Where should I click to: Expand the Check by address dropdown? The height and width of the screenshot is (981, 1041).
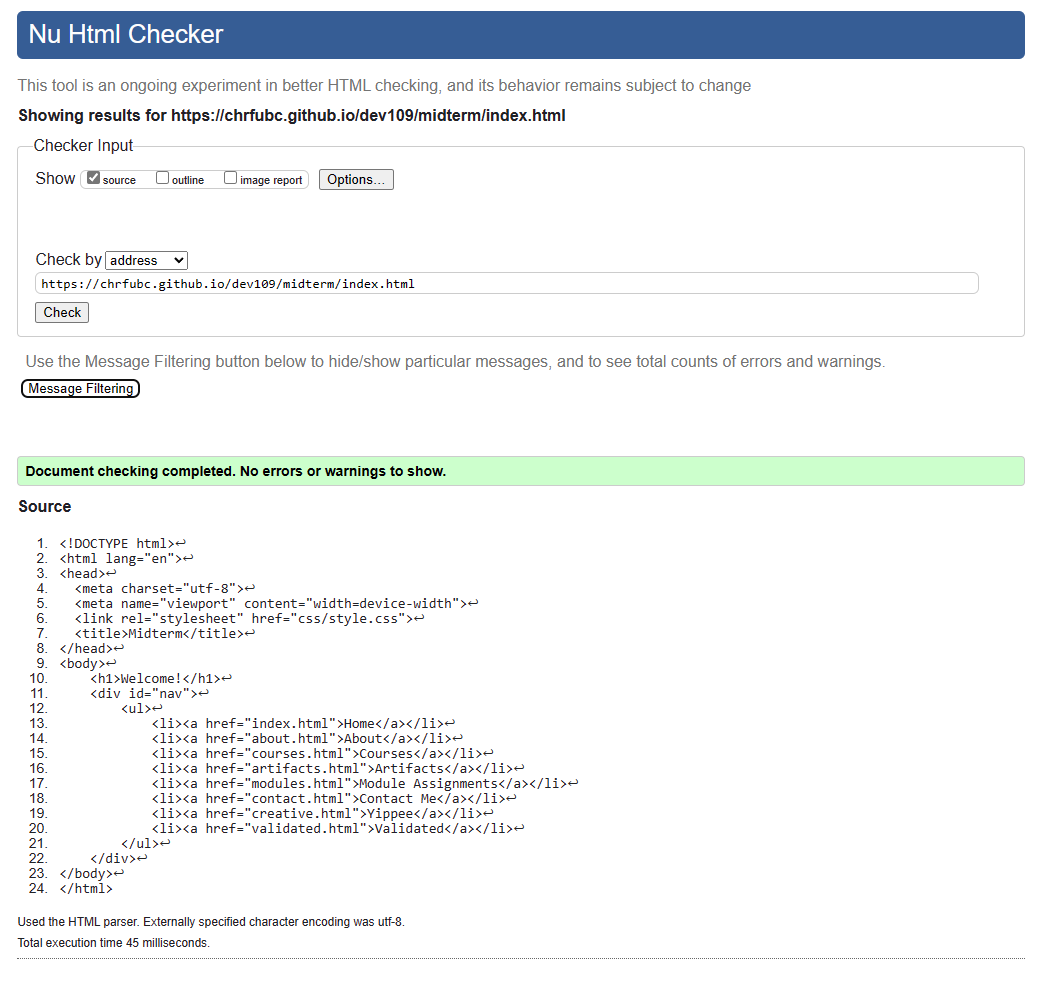pyautogui.click(x=147, y=260)
